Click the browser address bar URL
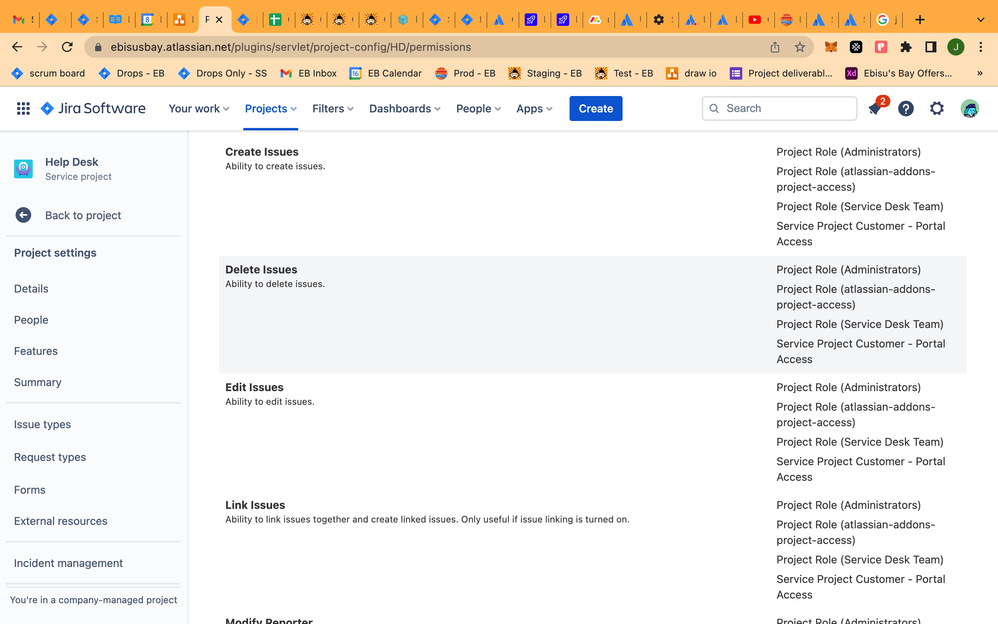This screenshot has height=624, width=998. coord(291,47)
